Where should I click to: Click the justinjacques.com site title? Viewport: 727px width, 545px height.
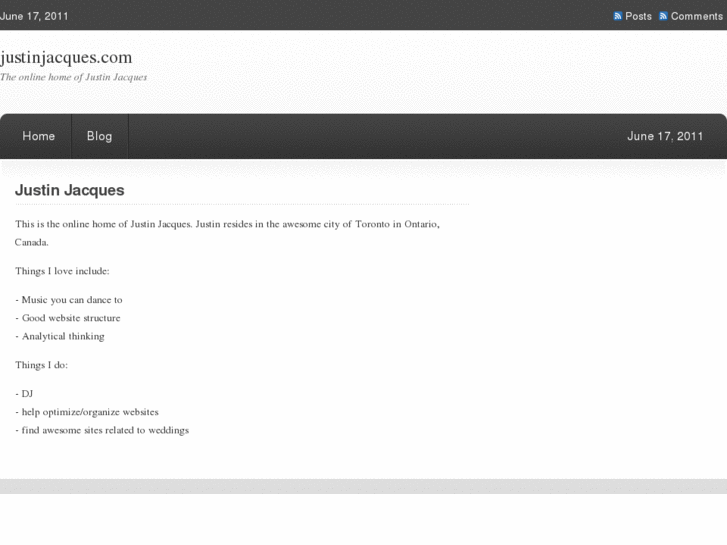point(66,57)
